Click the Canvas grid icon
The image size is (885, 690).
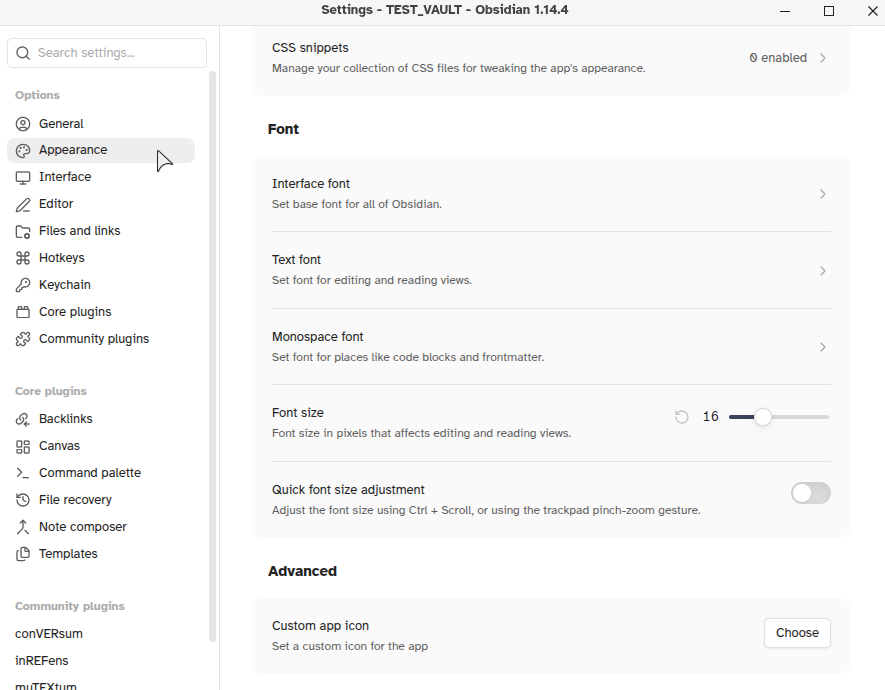tap(23, 447)
